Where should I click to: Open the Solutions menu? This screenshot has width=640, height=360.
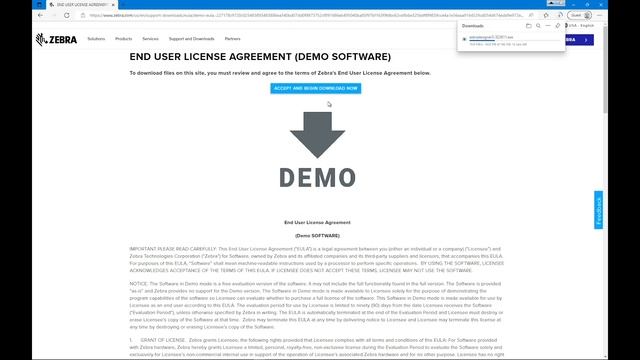[96, 39]
